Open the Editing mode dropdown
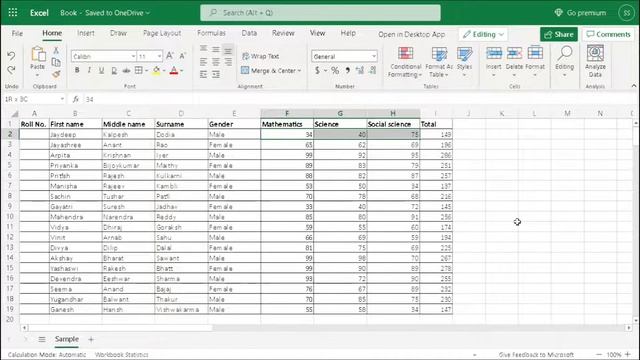This screenshot has width=640, height=360. click(x=483, y=34)
